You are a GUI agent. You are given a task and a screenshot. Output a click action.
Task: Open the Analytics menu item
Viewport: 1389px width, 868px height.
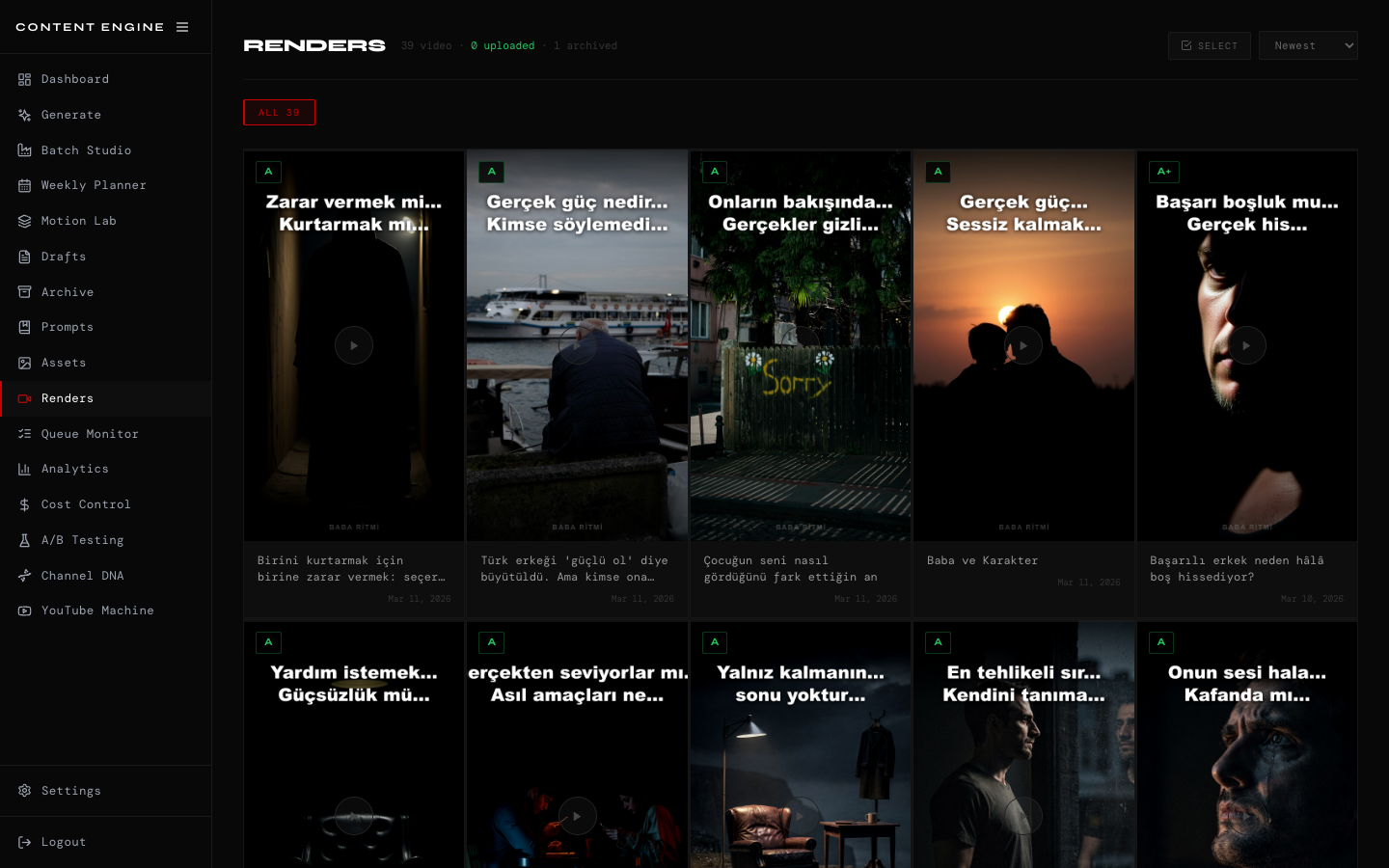click(75, 469)
